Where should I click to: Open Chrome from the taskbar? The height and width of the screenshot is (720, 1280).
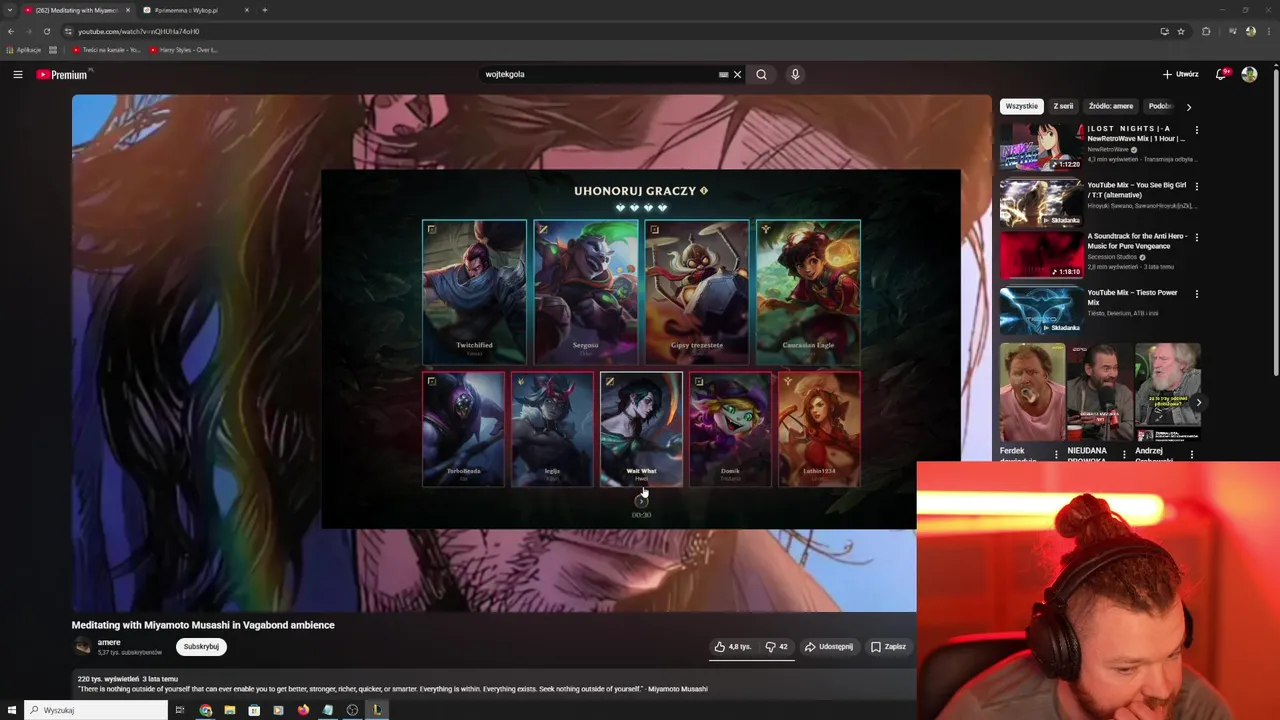click(205, 710)
